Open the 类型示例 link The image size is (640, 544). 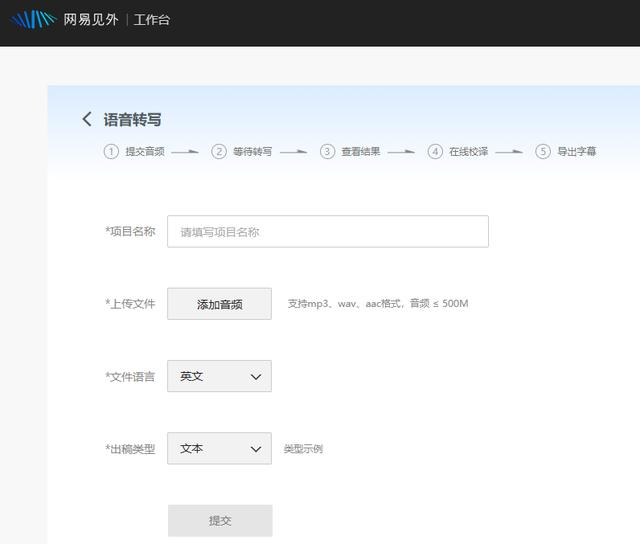(x=303, y=449)
